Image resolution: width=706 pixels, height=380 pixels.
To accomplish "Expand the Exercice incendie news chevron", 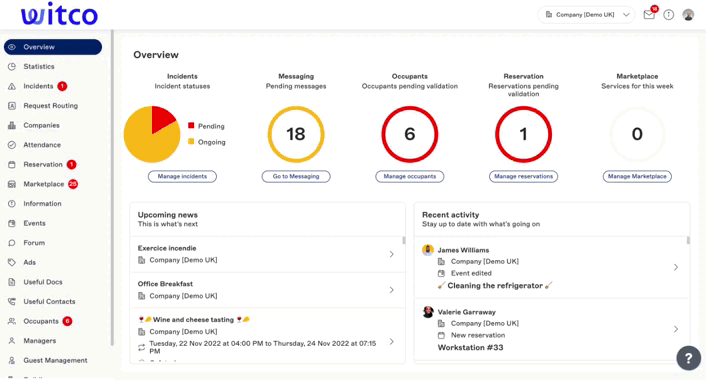I will point(392,254).
